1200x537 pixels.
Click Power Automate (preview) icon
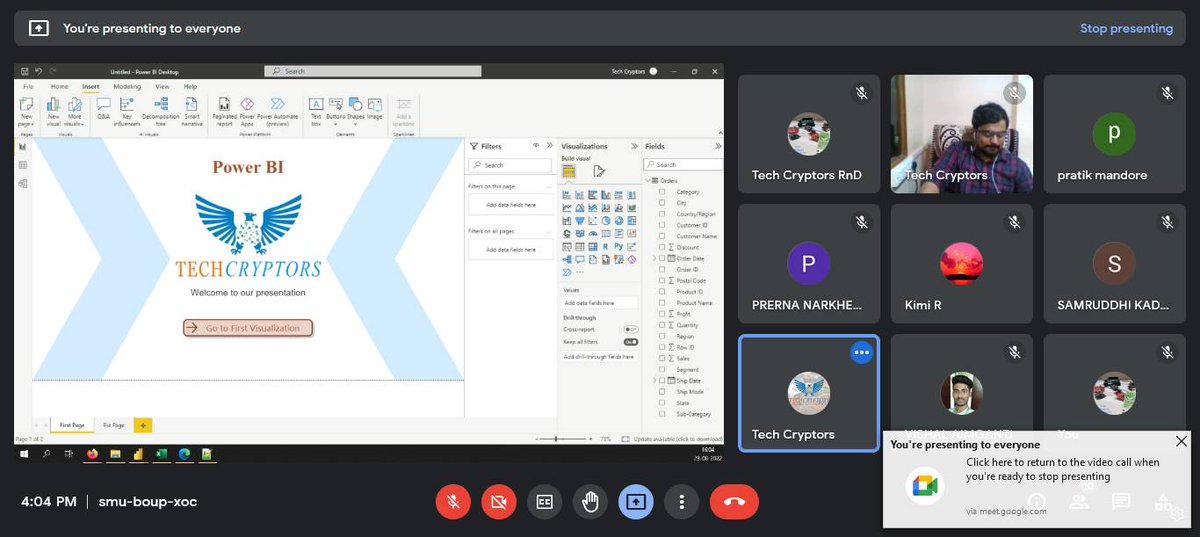[277, 111]
